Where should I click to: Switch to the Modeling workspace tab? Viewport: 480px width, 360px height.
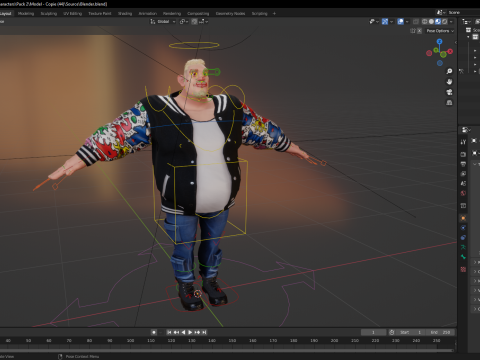pos(26,13)
